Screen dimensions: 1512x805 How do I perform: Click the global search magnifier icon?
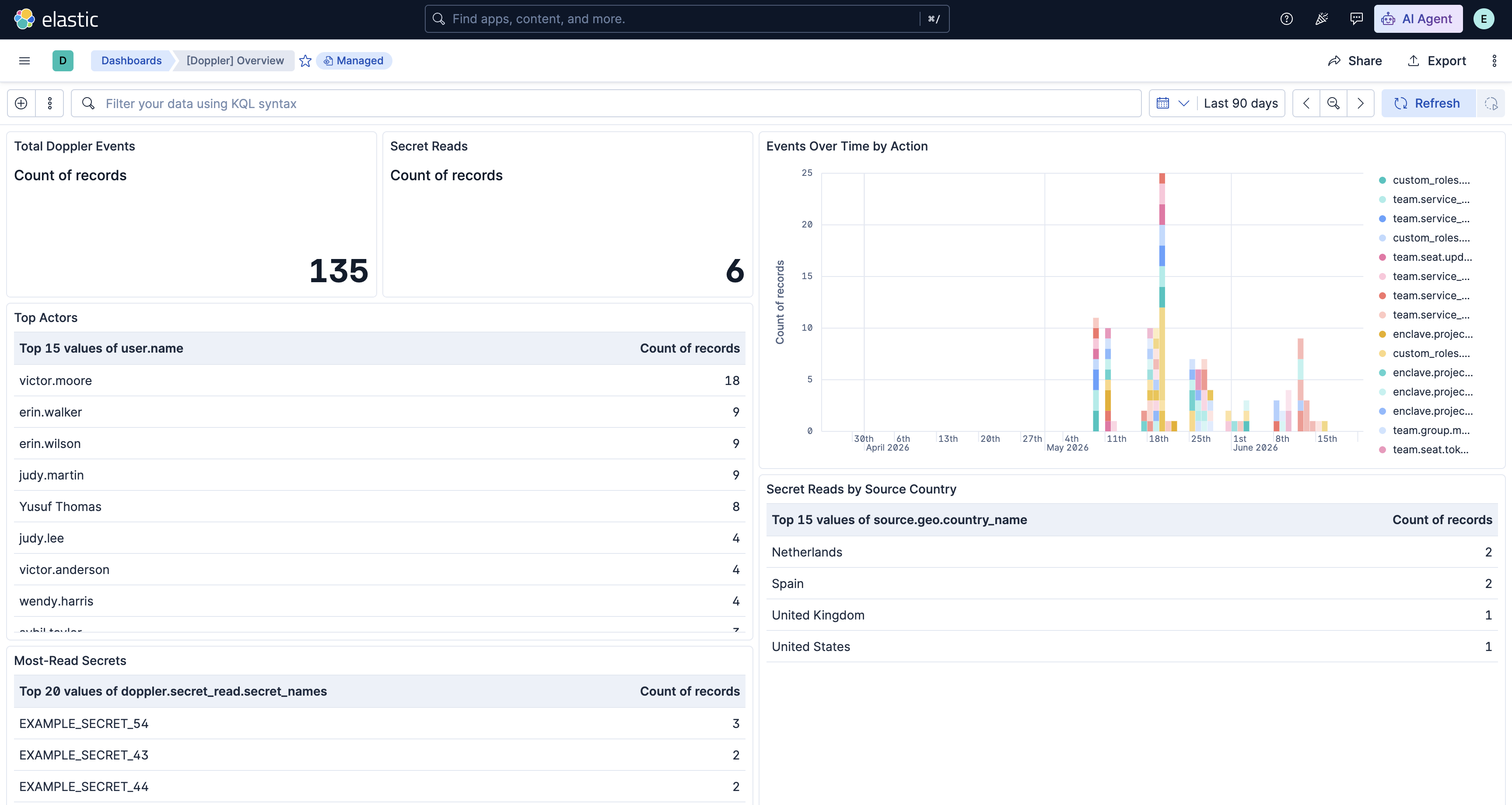point(438,19)
